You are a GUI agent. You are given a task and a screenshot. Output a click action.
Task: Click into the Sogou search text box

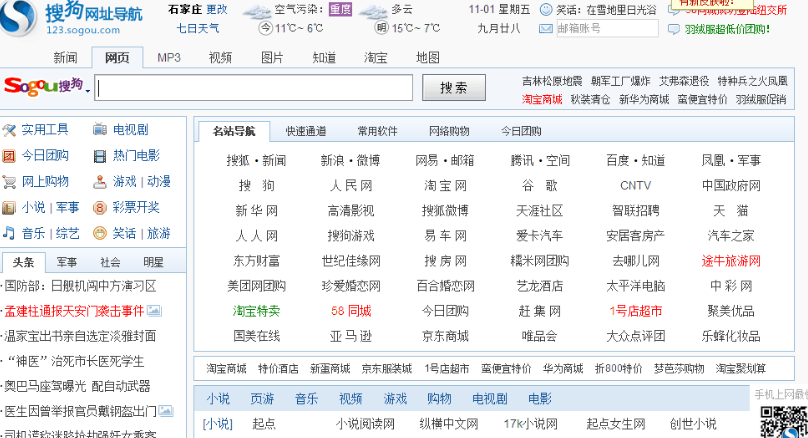point(254,88)
